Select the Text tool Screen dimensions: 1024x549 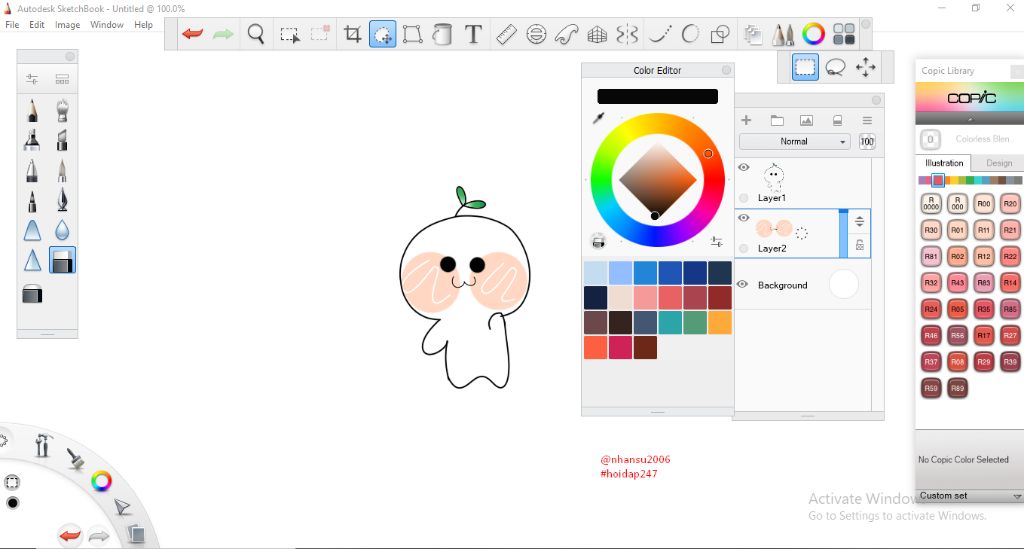[473, 34]
